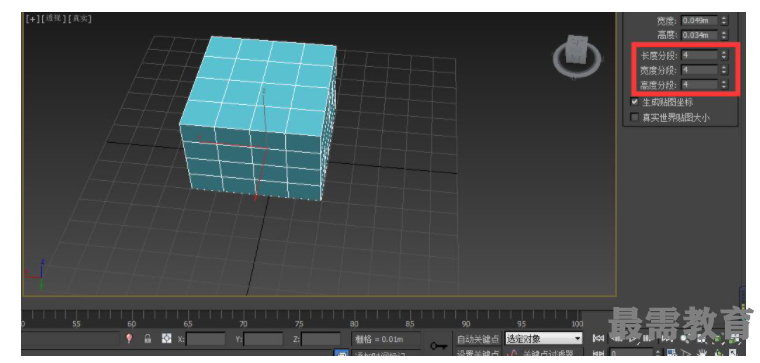This screenshot has height=363, width=760.
Task: Click the add time tag icon
Action: [x=342, y=355]
